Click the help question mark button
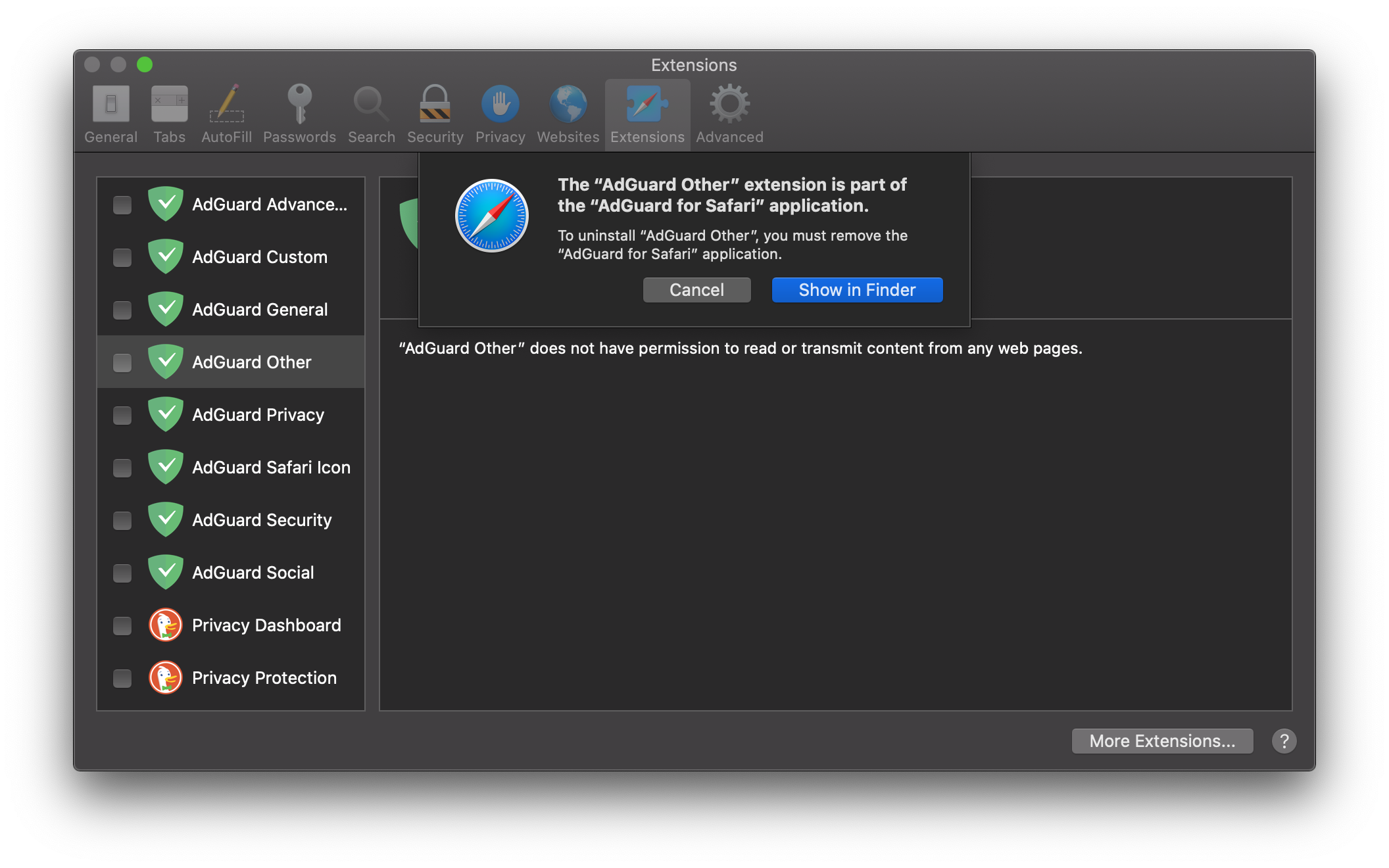The image size is (1389, 868). 1284,741
